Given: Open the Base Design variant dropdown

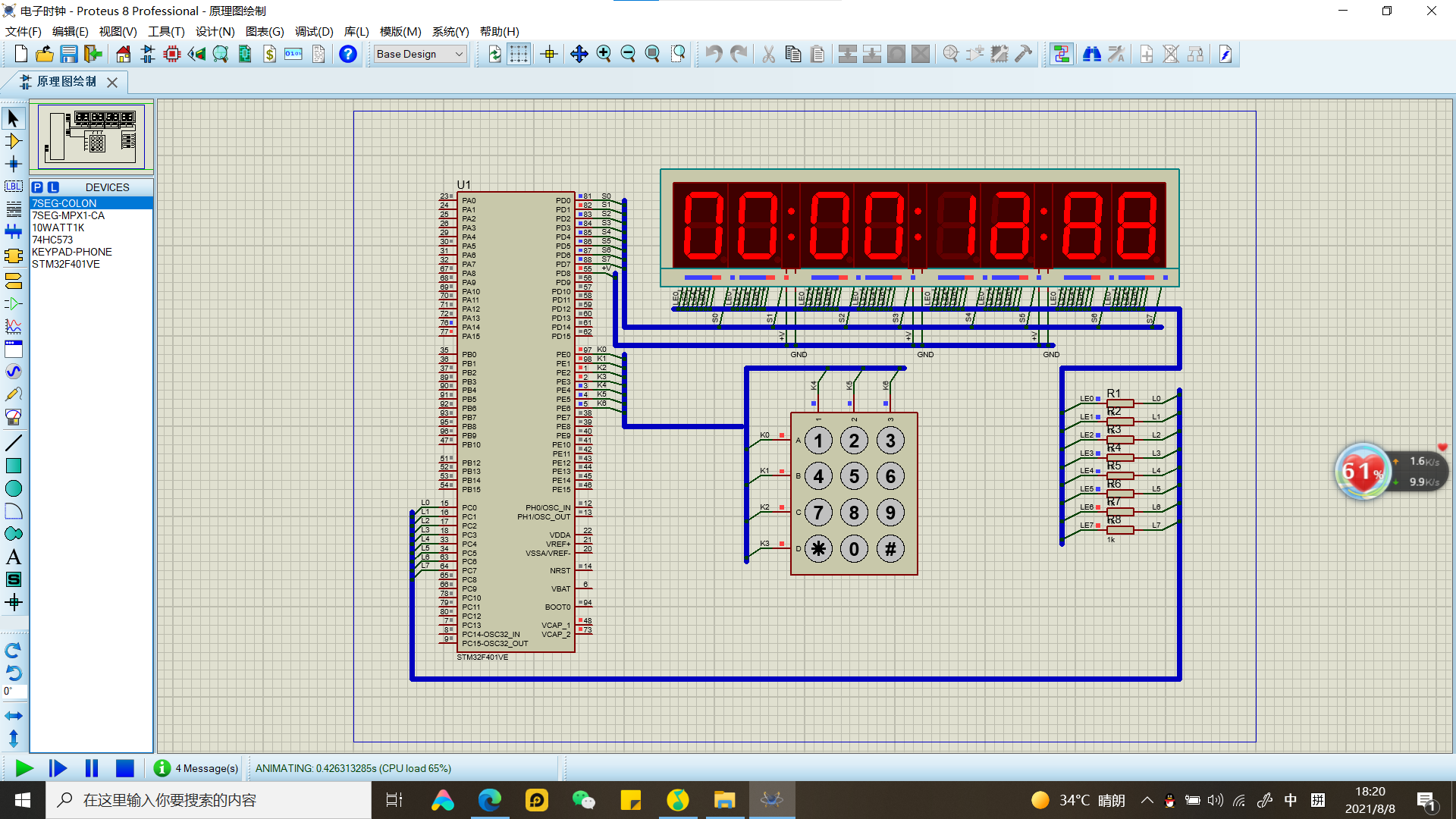Looking at the screenshot, I should pos(420,54).
